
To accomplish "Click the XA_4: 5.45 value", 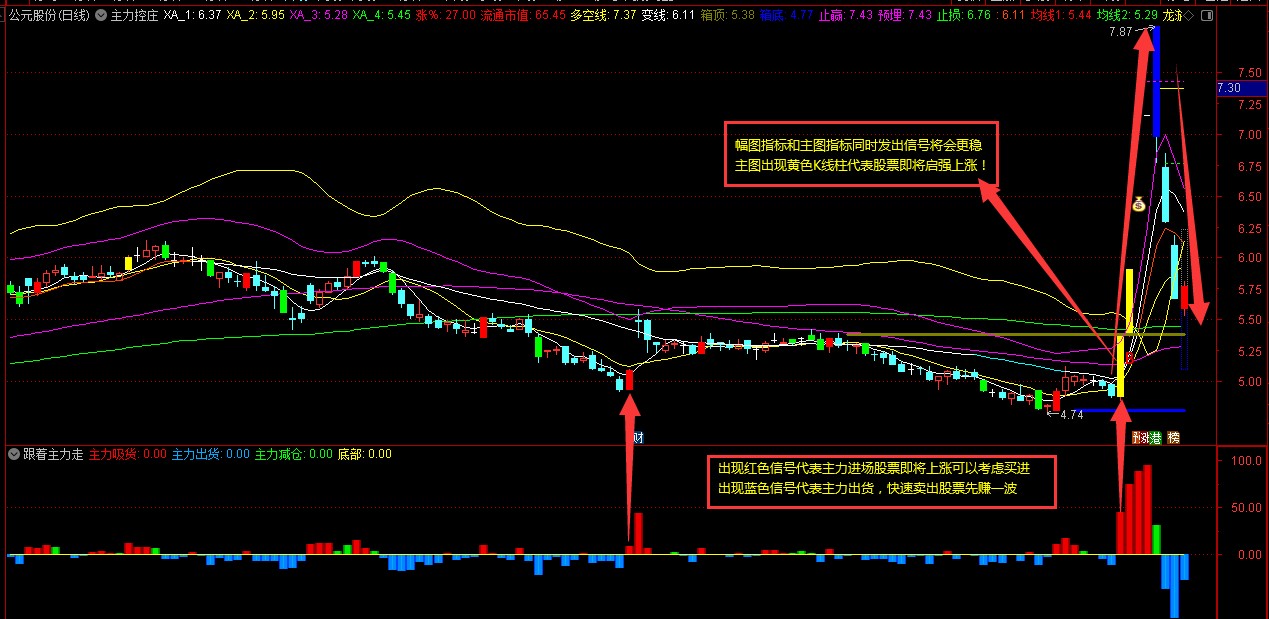I will 382,16.
